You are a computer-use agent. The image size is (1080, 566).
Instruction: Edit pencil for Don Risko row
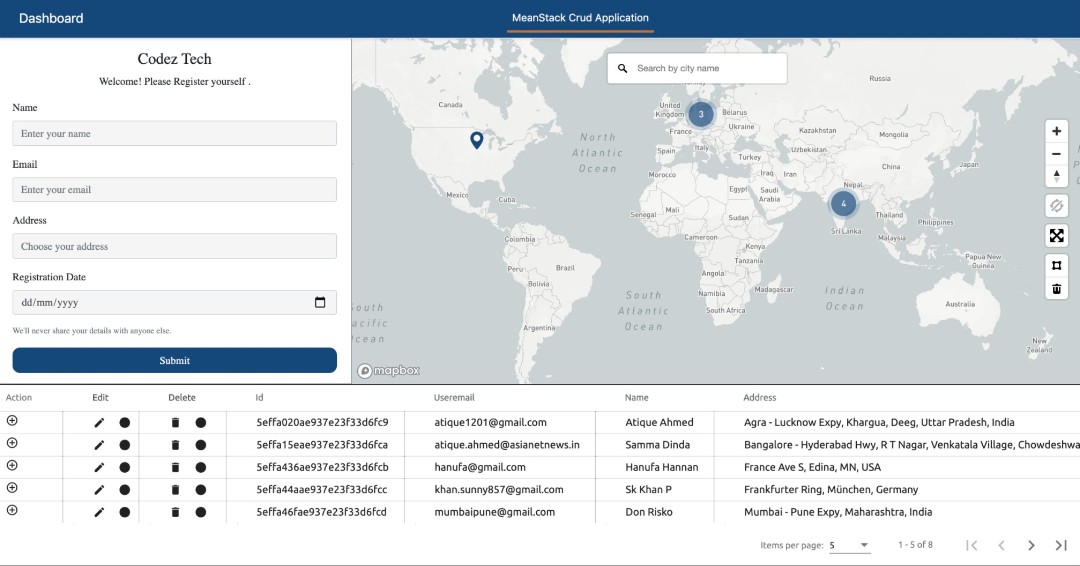[99, 512]
